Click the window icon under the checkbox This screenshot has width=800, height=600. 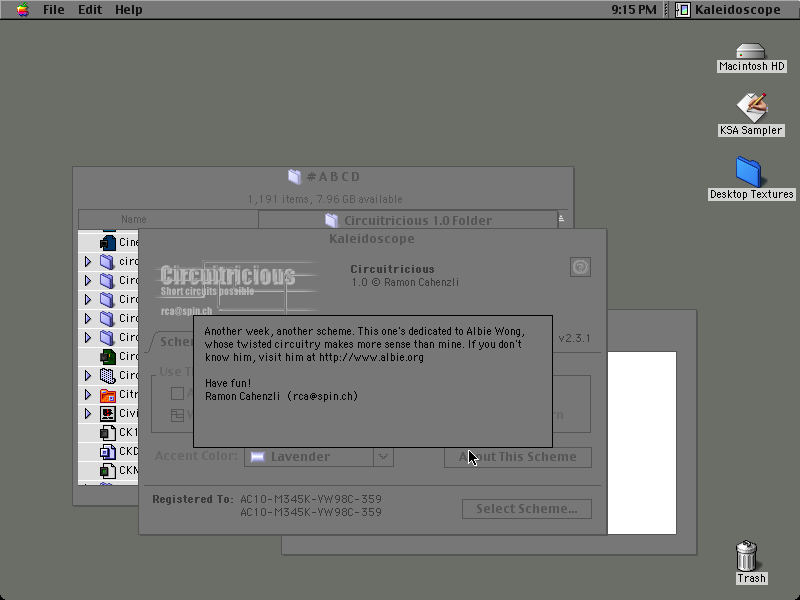point(177,415)
